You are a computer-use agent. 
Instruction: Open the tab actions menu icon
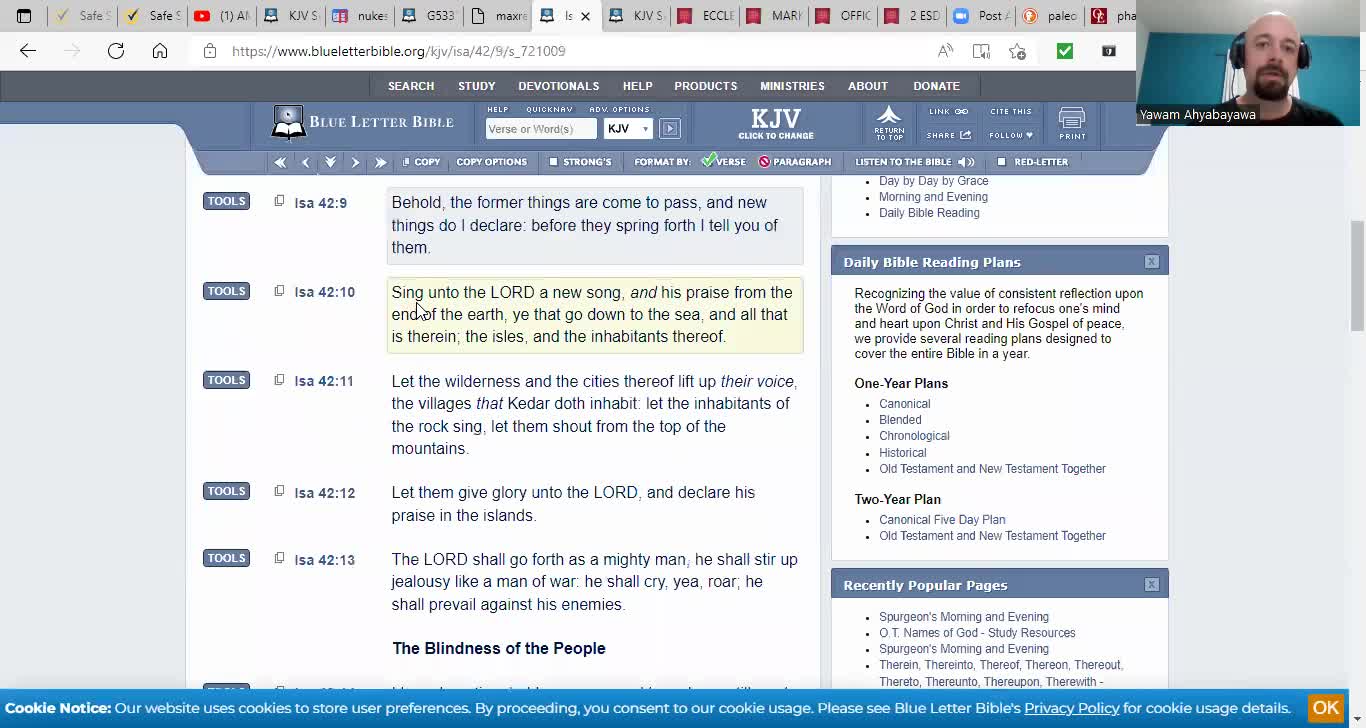pyautogui.click(x=24, y=16)
